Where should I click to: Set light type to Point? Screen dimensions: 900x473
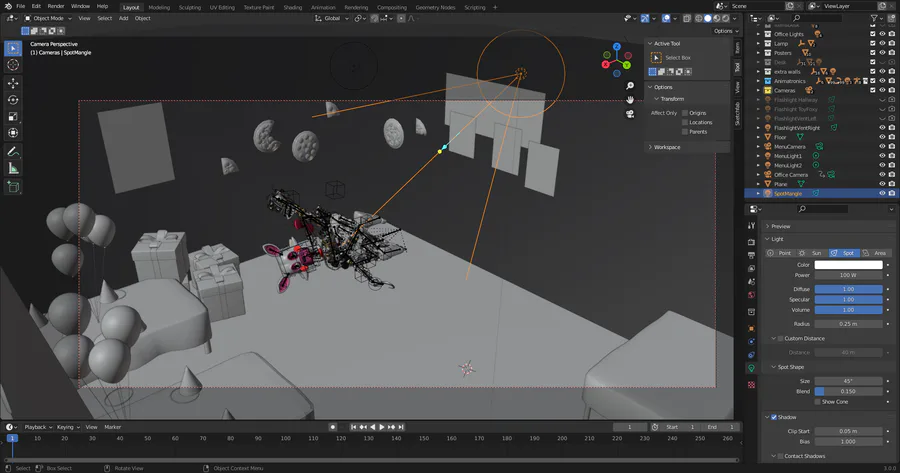coord(780,253)
